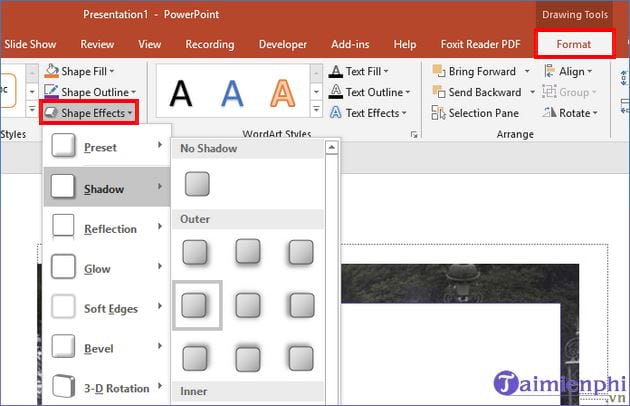Open the 3-D Rotation submenu

tap(107, 387)
